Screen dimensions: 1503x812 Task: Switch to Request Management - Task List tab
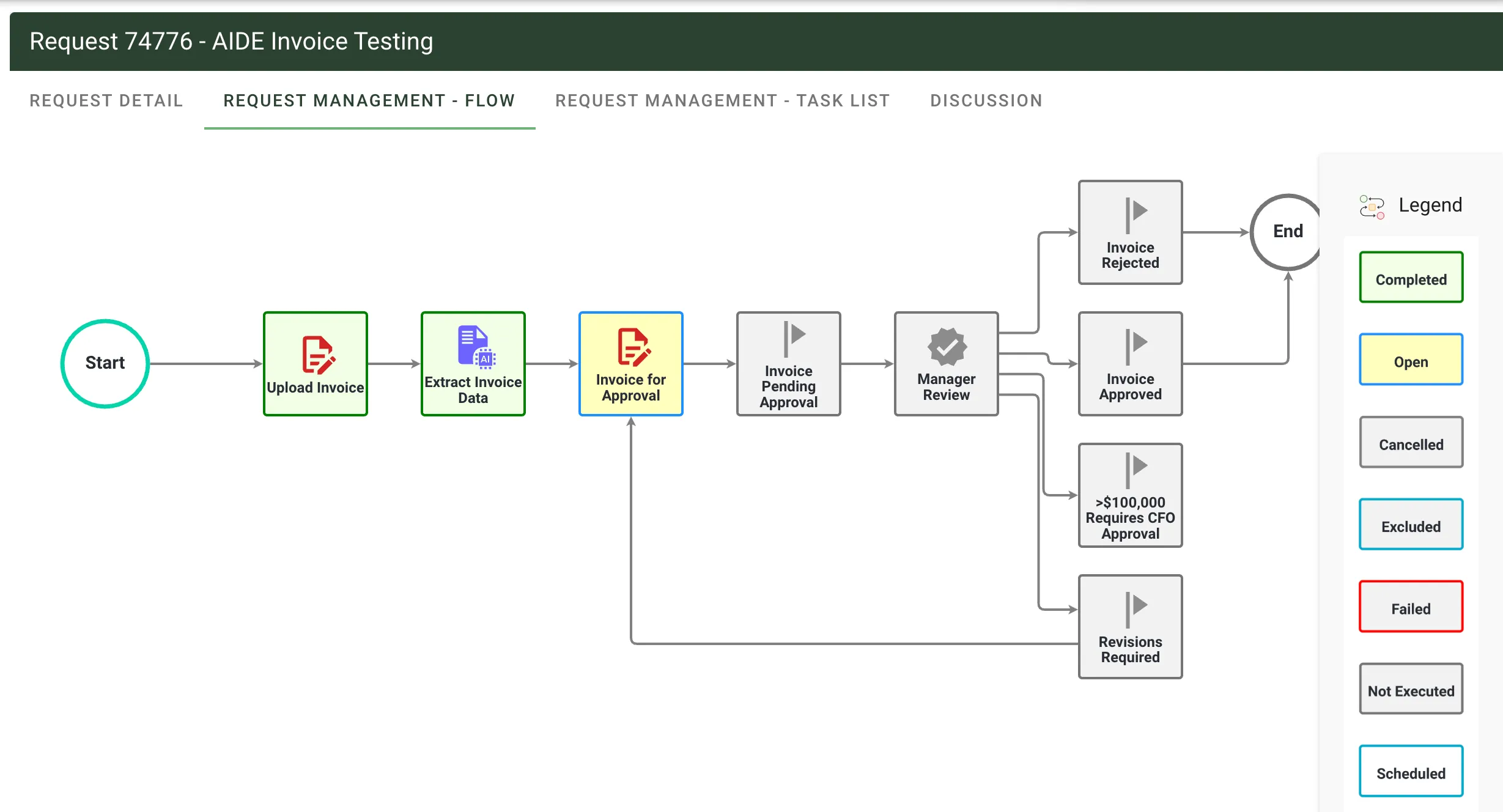tap(722, 100)
